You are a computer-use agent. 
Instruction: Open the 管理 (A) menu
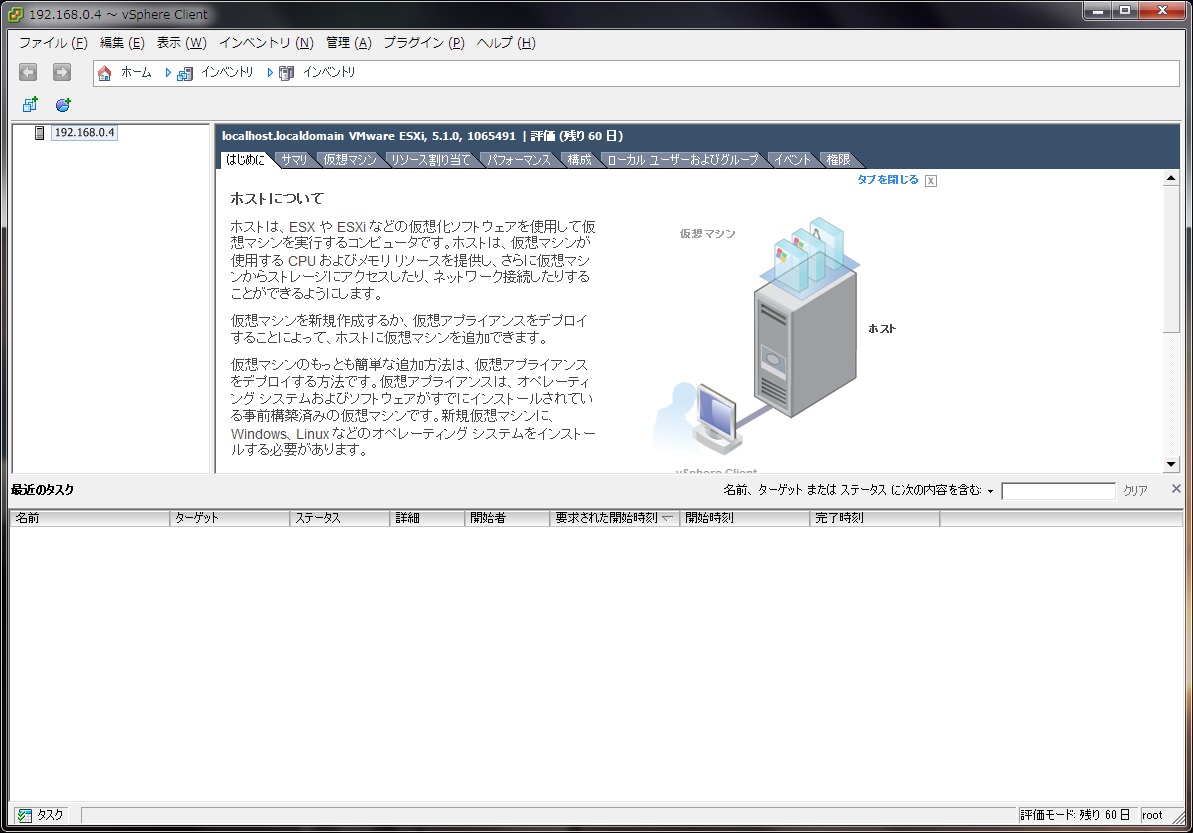point(348,43)
